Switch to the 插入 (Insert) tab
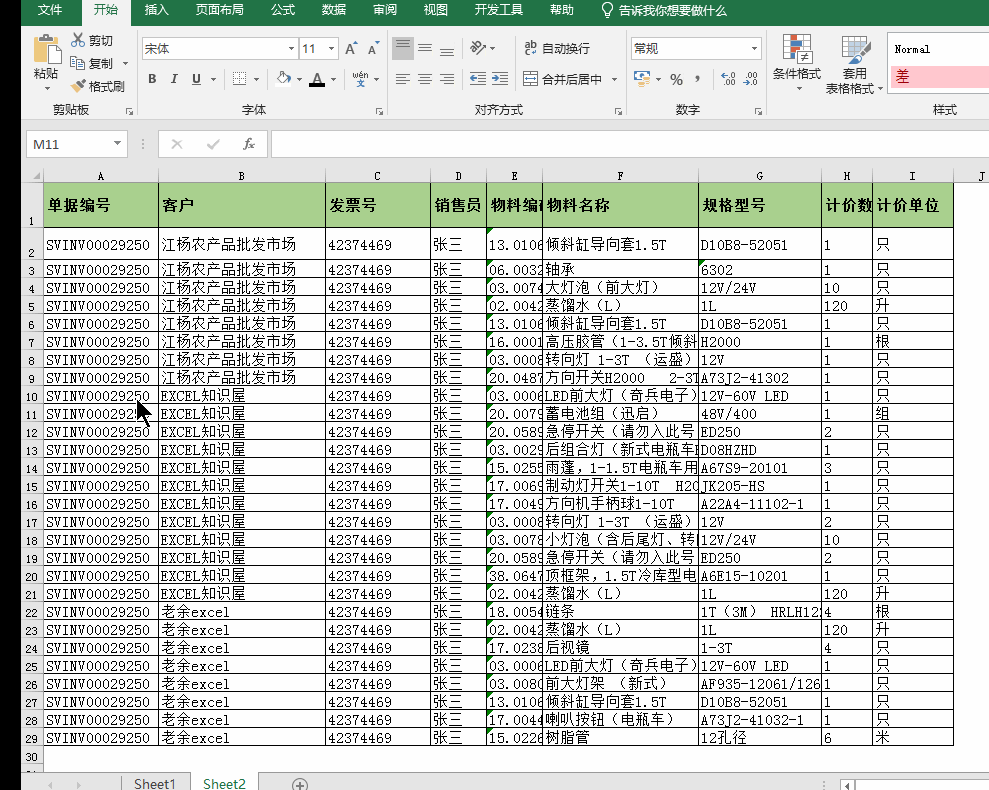 [x=156, y=10]
